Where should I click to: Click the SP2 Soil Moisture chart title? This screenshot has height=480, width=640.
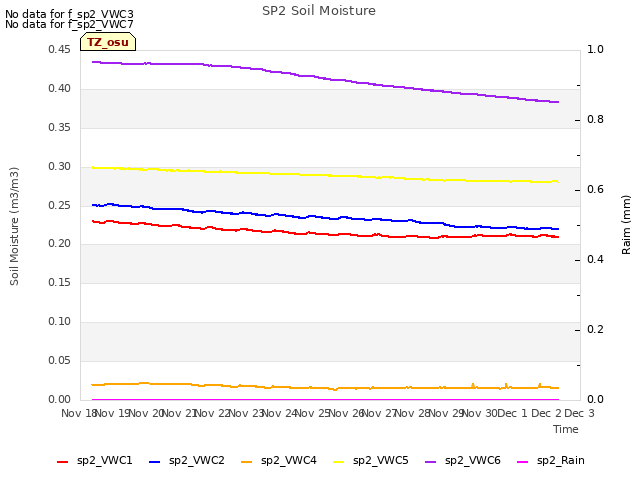click(319, 11)
